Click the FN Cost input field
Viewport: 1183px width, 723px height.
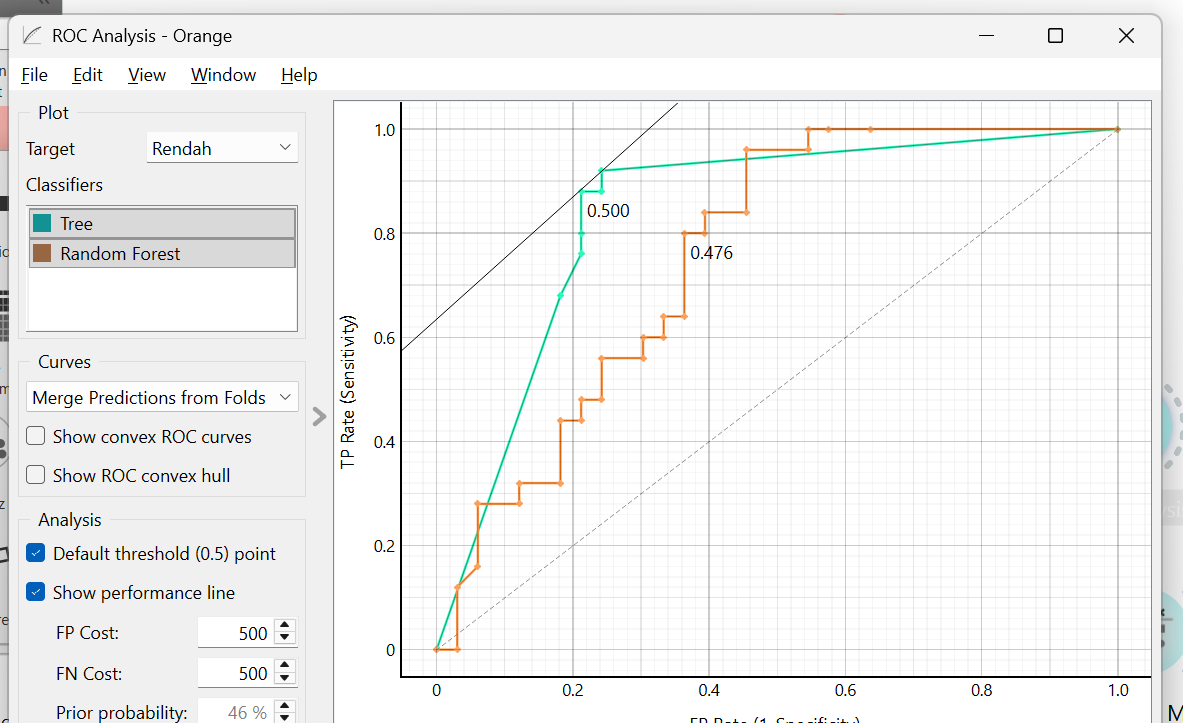point(236,673)
